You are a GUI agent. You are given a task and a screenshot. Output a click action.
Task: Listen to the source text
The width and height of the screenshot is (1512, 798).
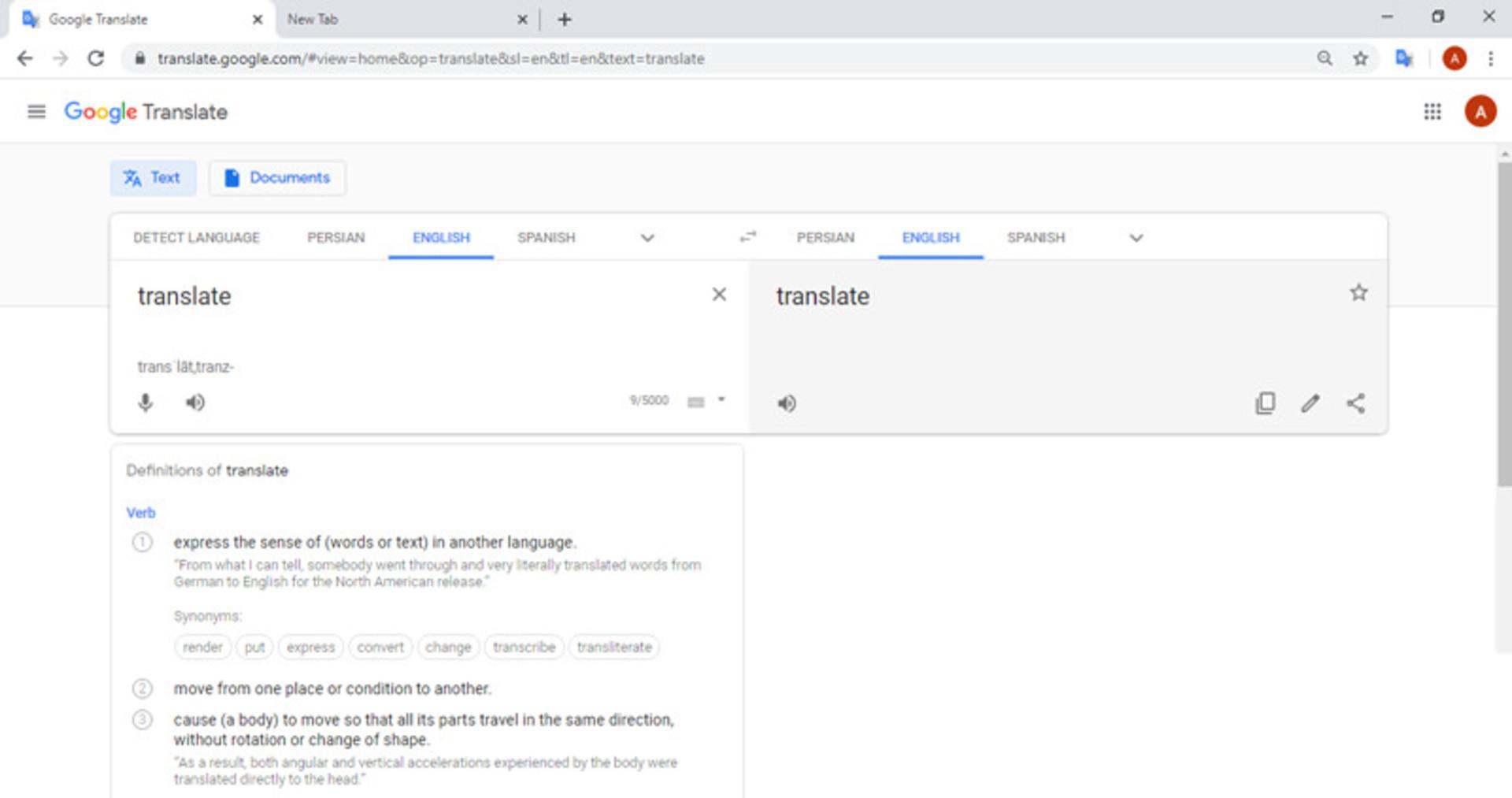click(x=195, y=403)
